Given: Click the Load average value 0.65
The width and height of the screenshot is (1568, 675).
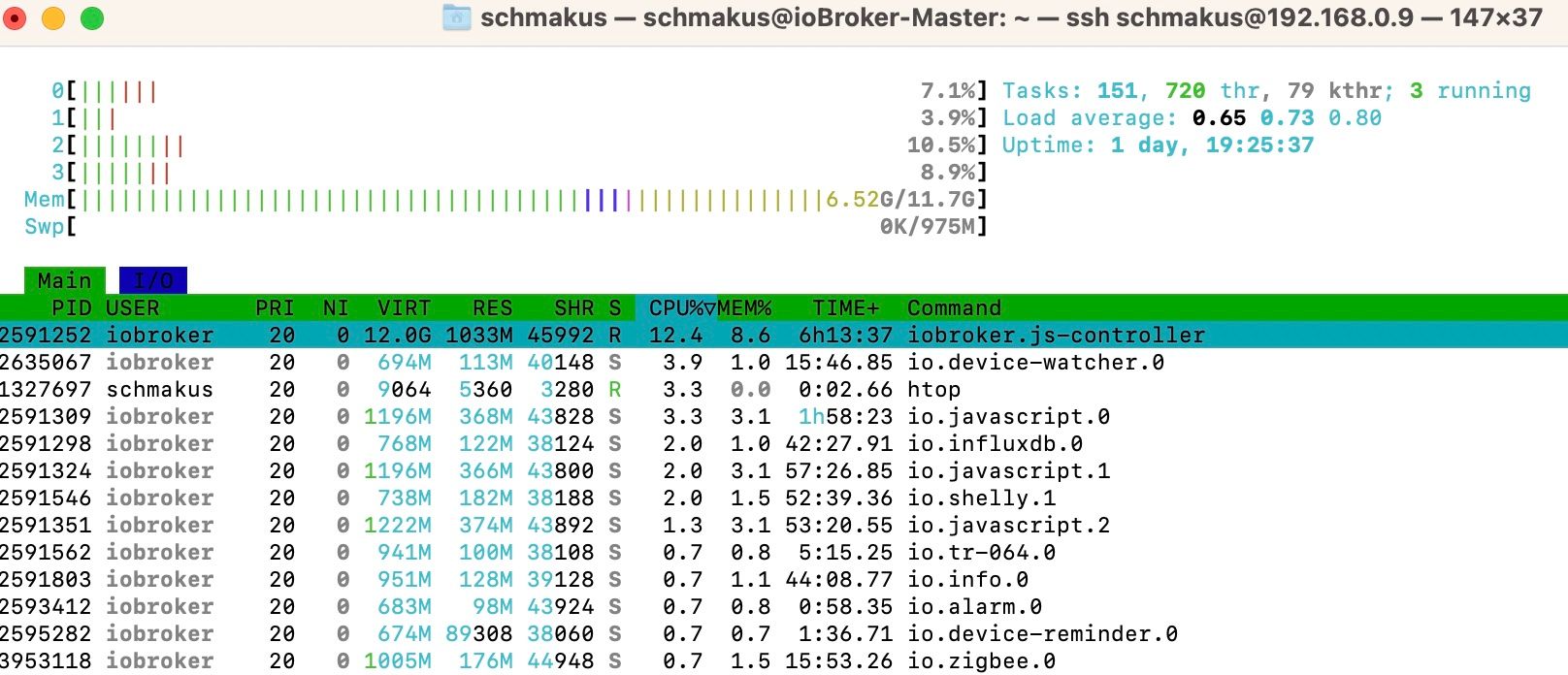Looking at the screenshot, I should [1219, 117].
